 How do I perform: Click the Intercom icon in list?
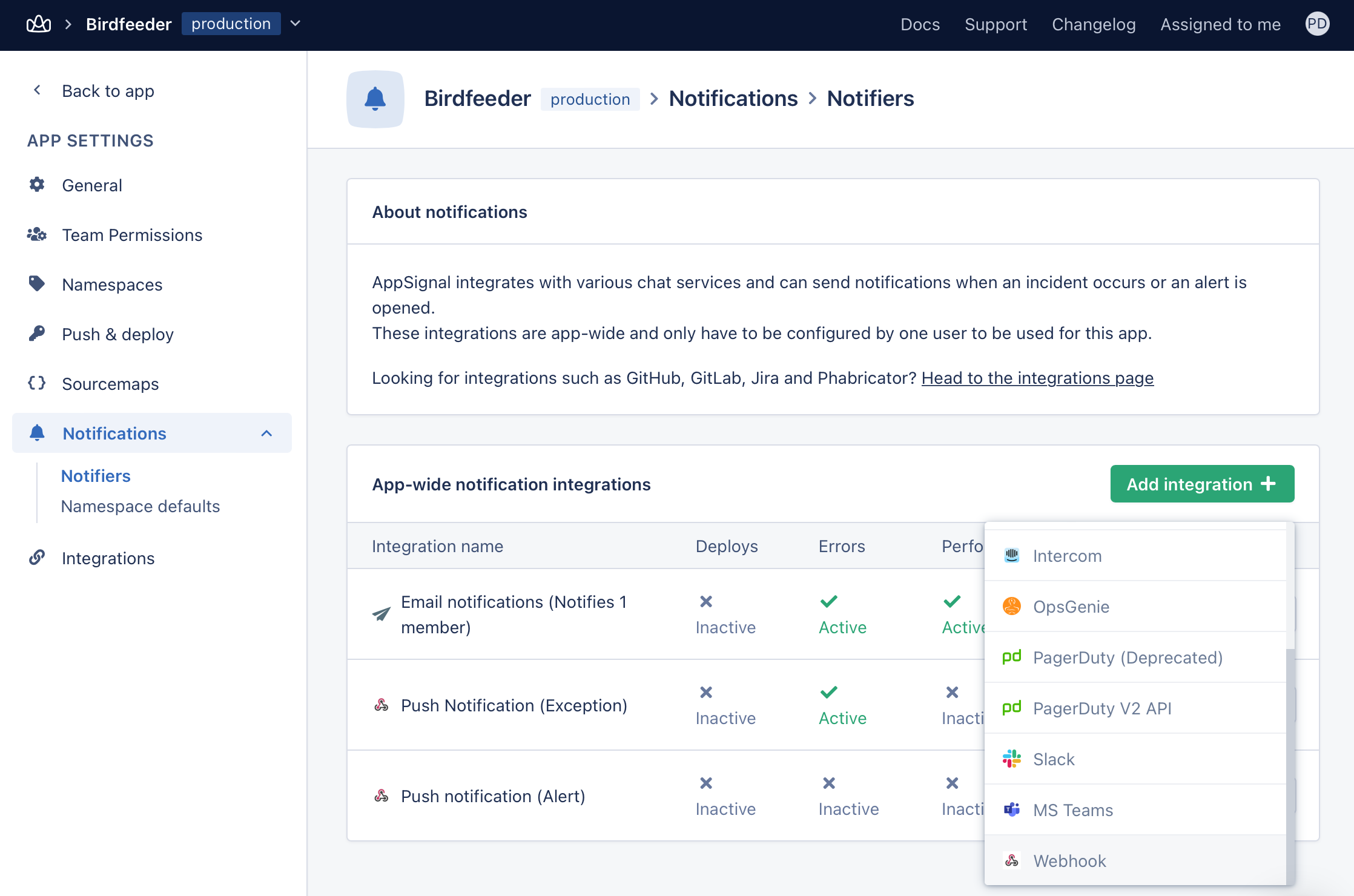[1011, 555]
